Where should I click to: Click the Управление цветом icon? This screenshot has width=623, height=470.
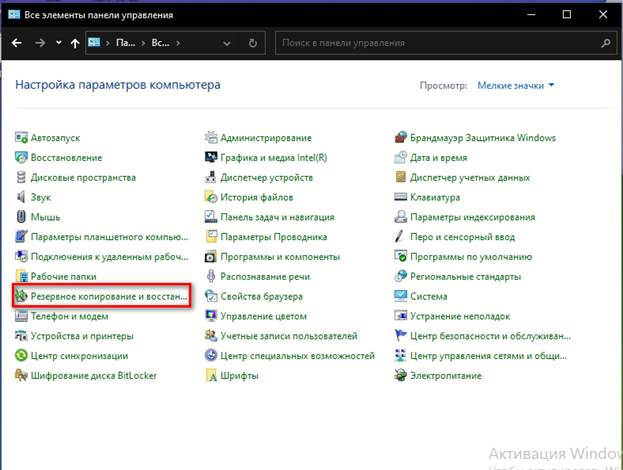(x=211, y=316)
